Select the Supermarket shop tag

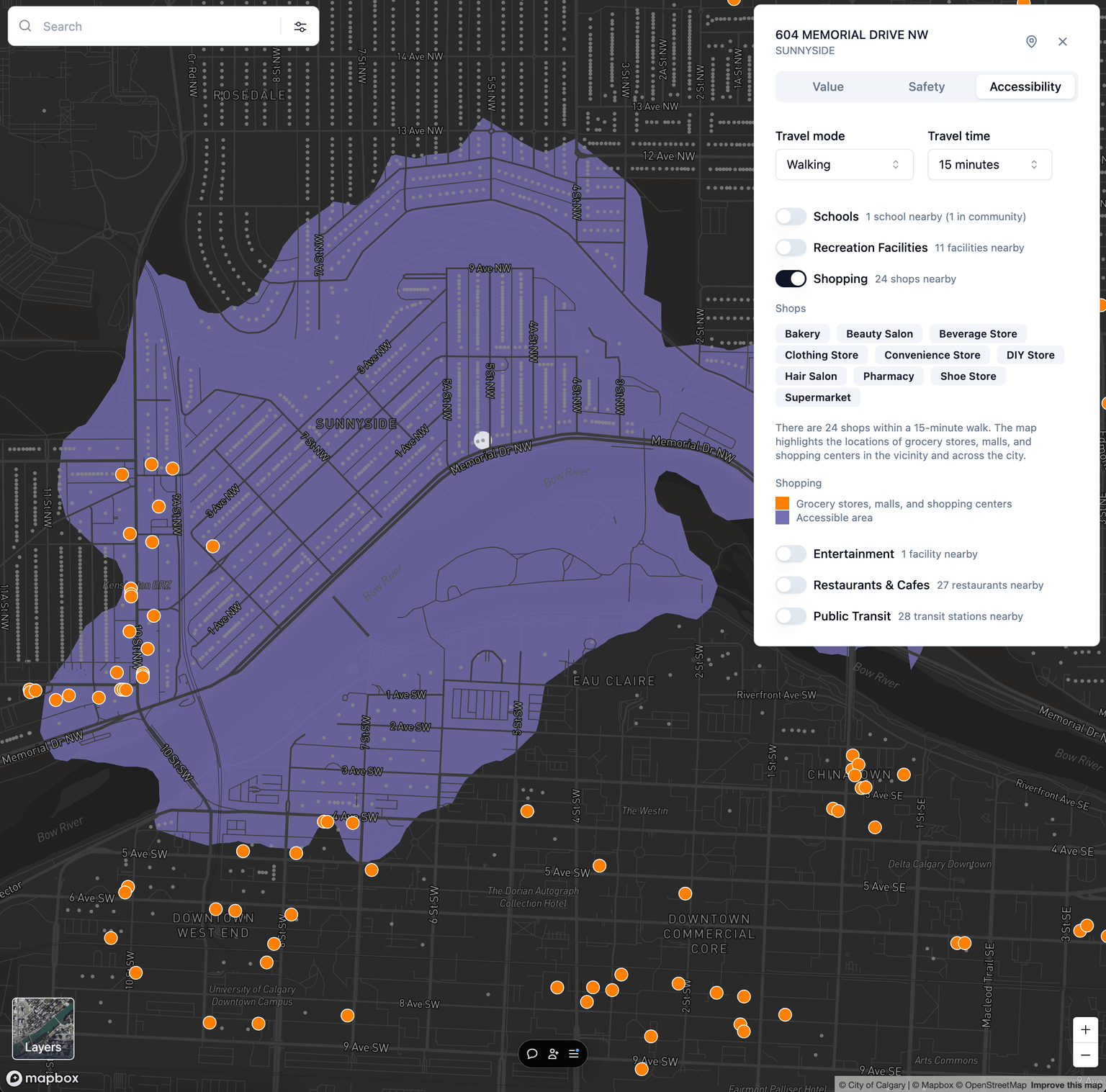817,397
